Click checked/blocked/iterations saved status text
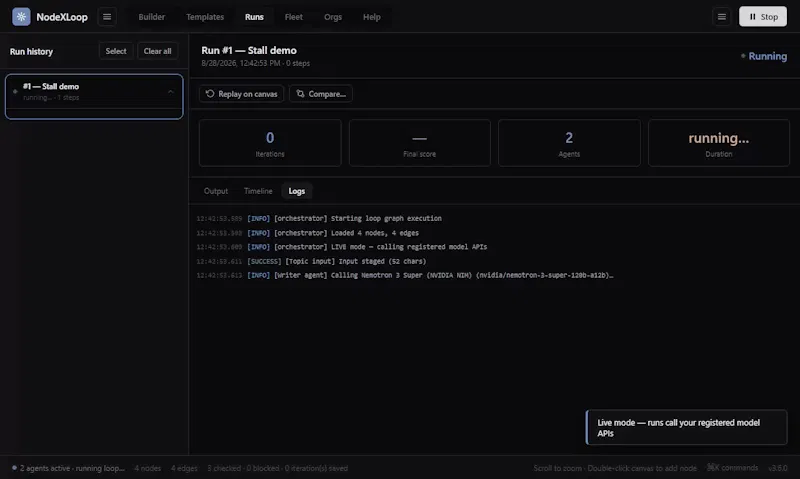This screenshot has height=479, width=800. 278,468
